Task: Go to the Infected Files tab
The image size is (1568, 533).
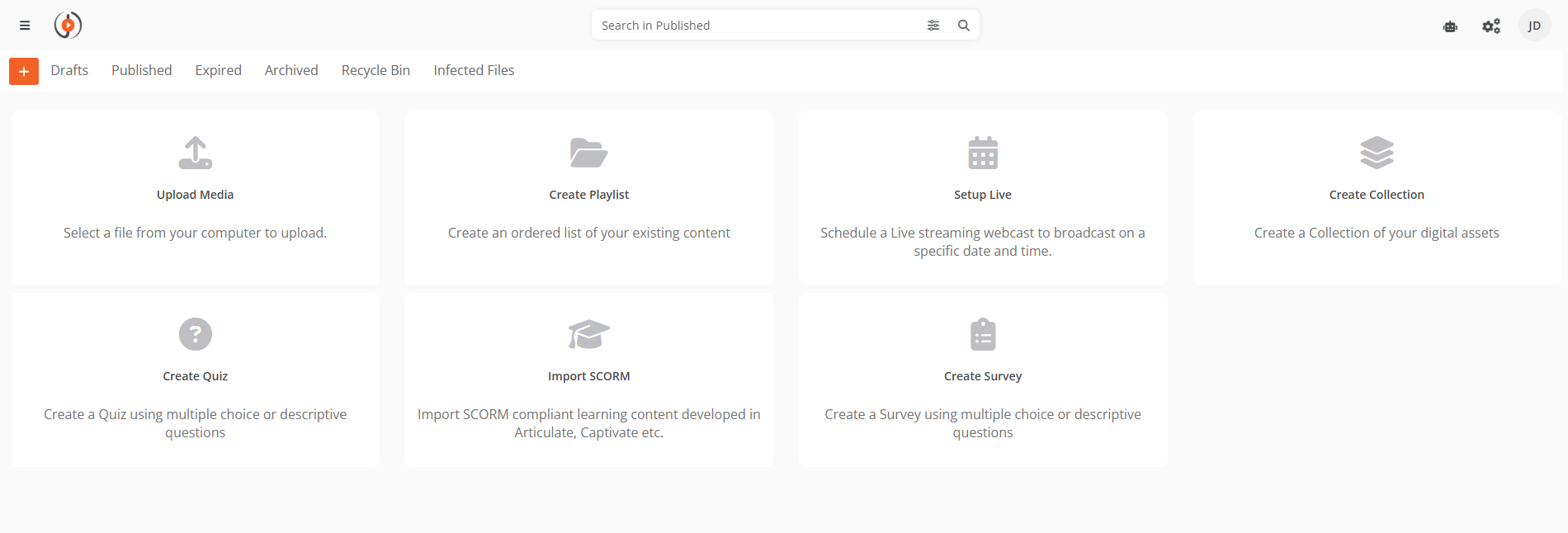Action: point(474,71)
